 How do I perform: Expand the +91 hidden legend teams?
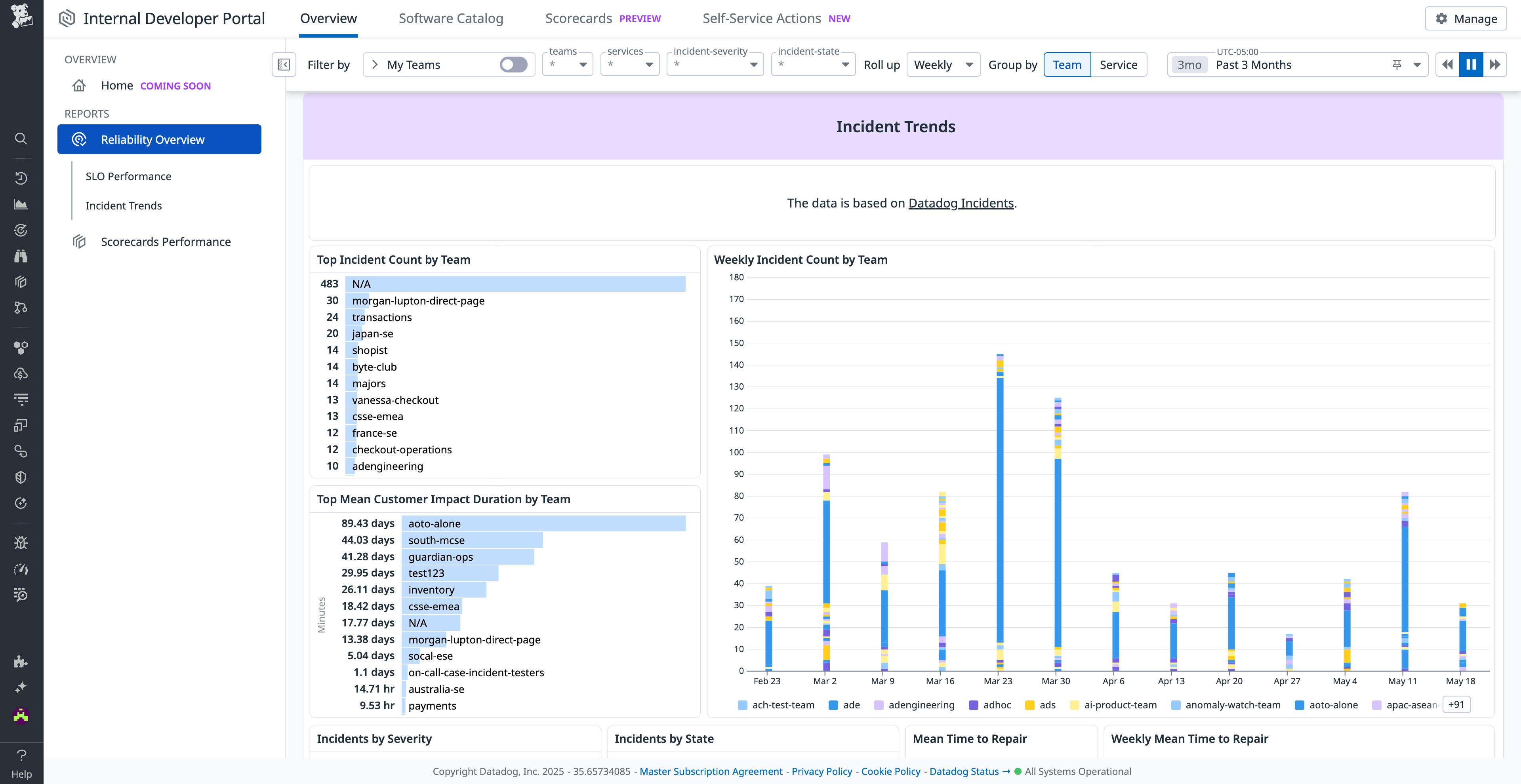1456,704
